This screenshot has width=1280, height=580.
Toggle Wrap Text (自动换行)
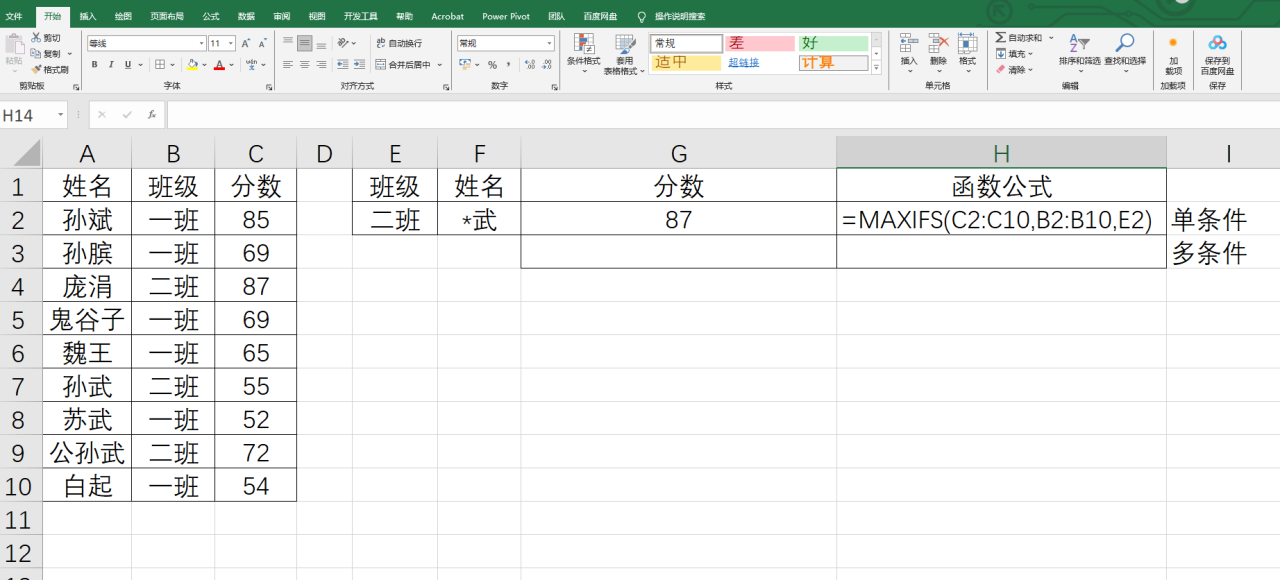(399, 43)
